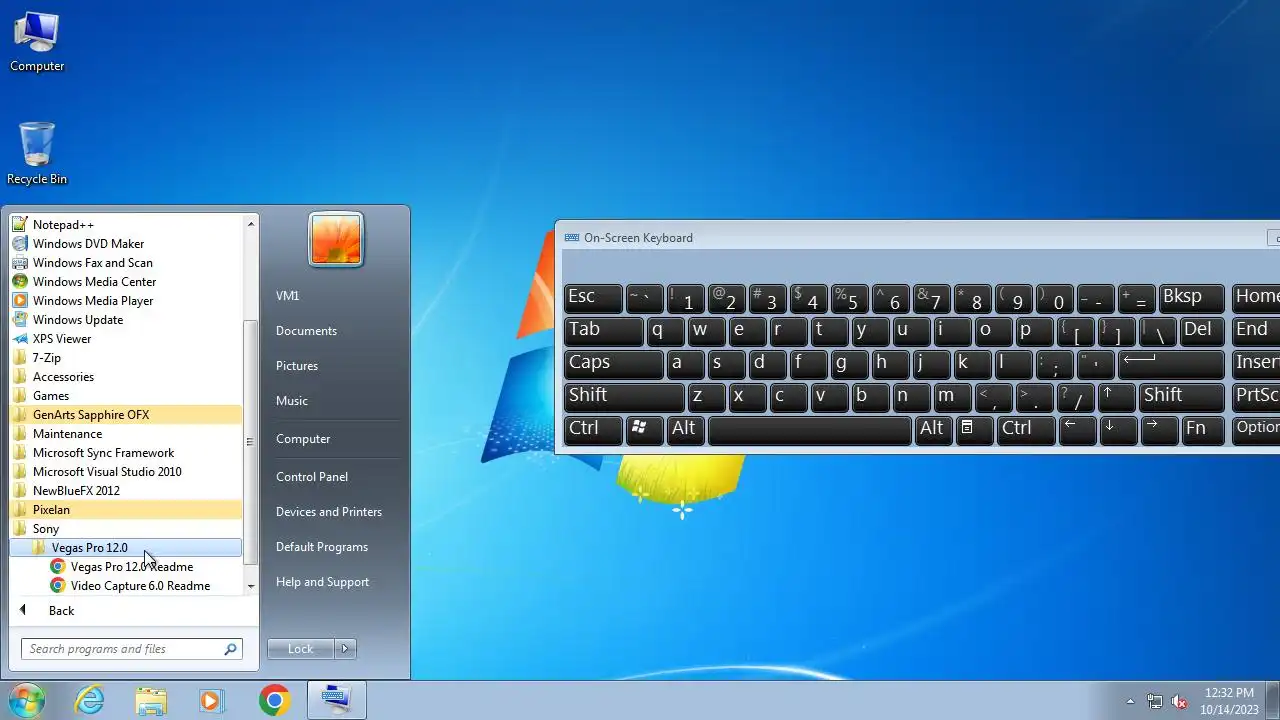Open Internet Explorer from taskbar
Image resolution: width=1280 pixels, height=720 pixels.
coord(90,700)
